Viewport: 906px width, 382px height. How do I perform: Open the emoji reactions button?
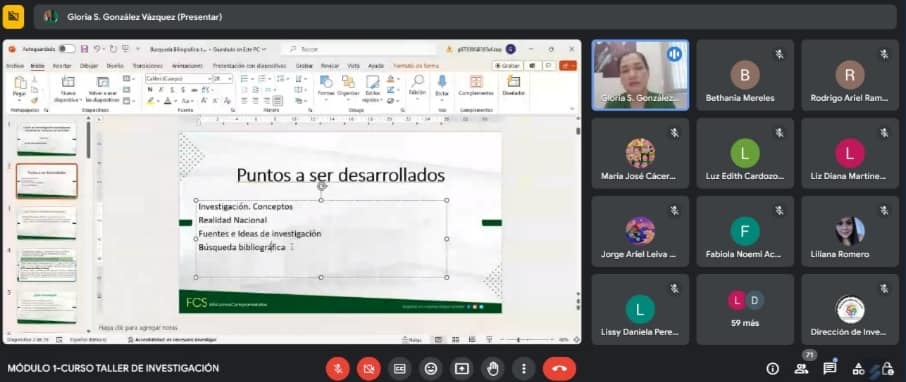tap(430, 369)
